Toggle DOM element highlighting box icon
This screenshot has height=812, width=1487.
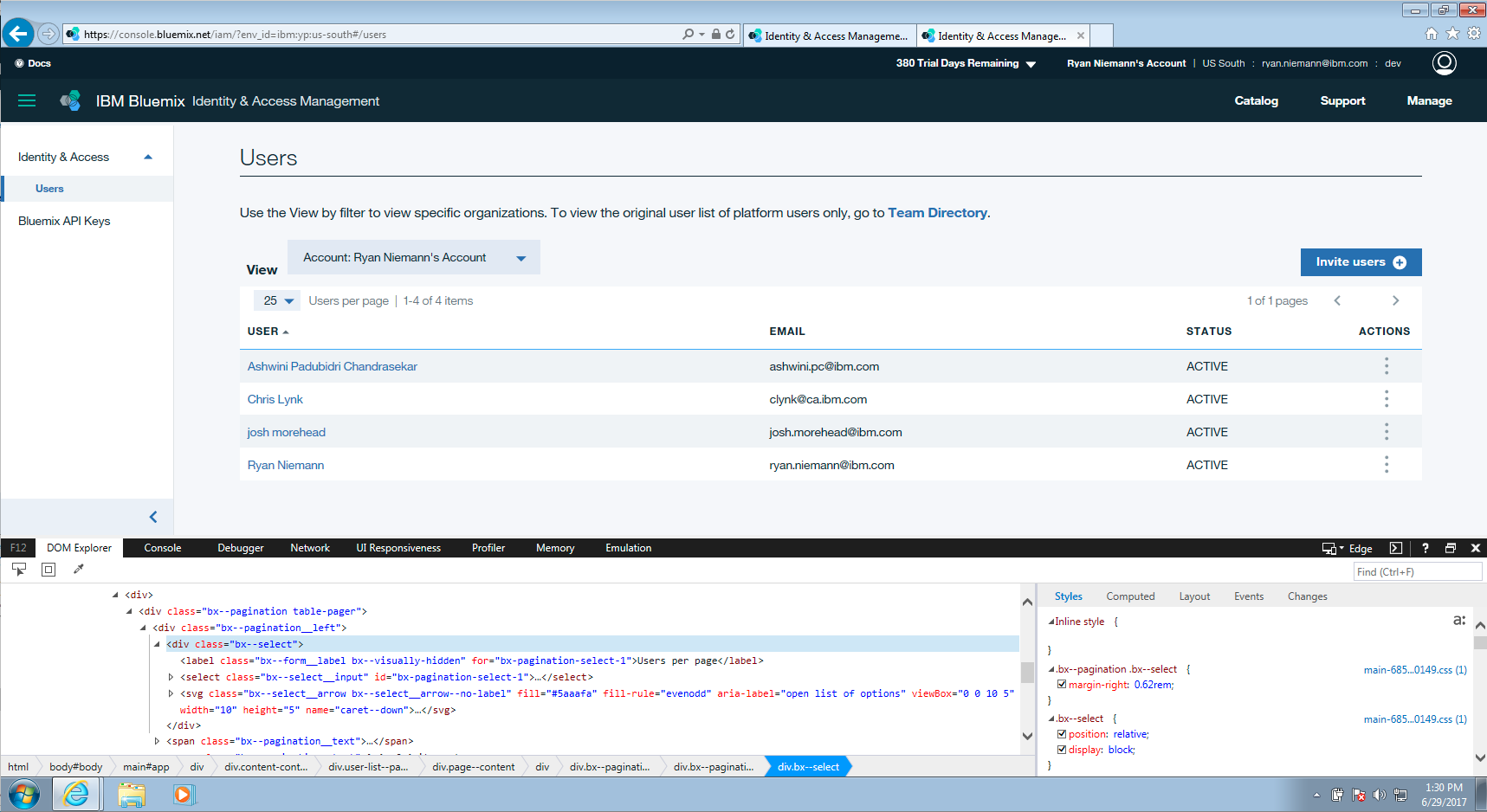[x=48, y=569]
